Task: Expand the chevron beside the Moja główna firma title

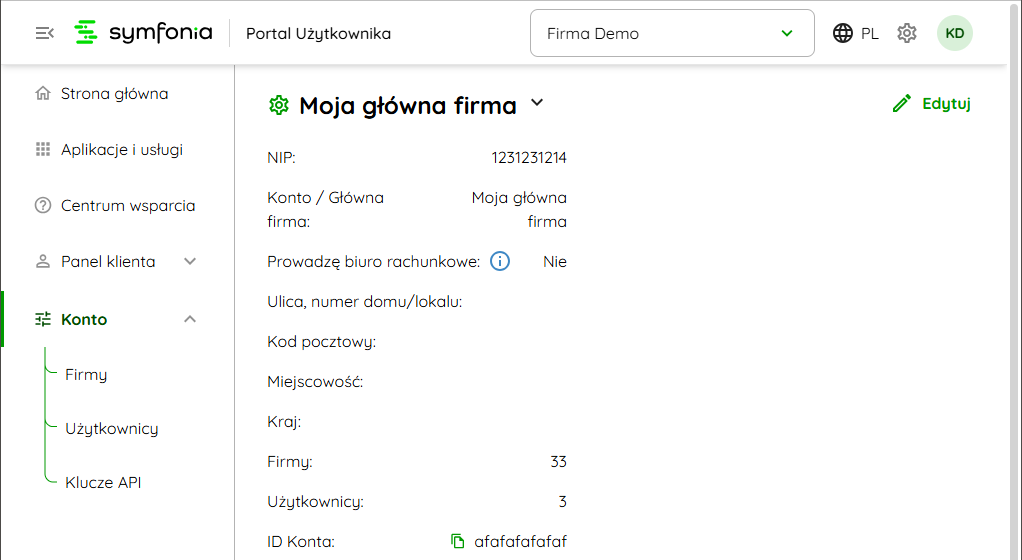Action: point(537,103)
